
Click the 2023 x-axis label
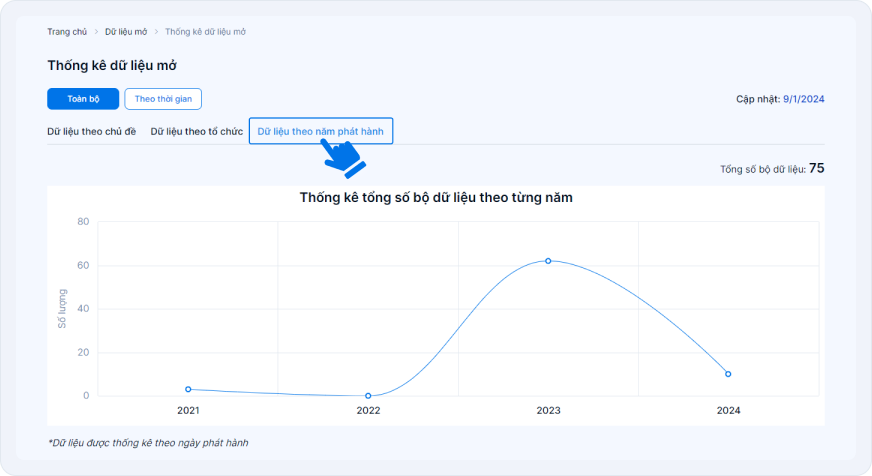tap(548, 411)
